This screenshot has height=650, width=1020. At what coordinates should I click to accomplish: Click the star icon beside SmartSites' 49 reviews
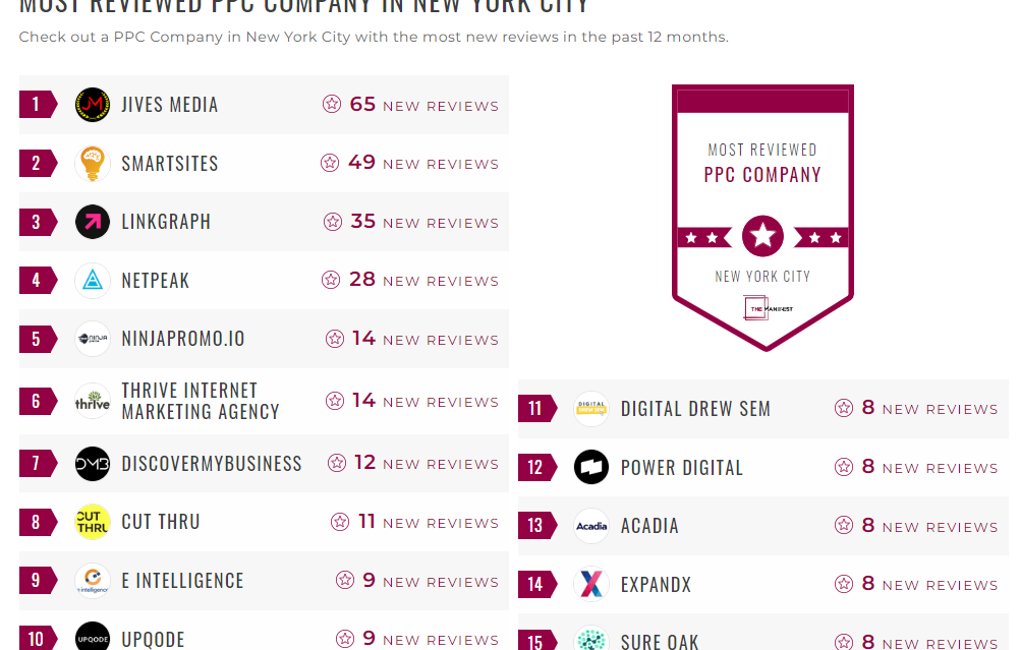(x=330, y=163)
